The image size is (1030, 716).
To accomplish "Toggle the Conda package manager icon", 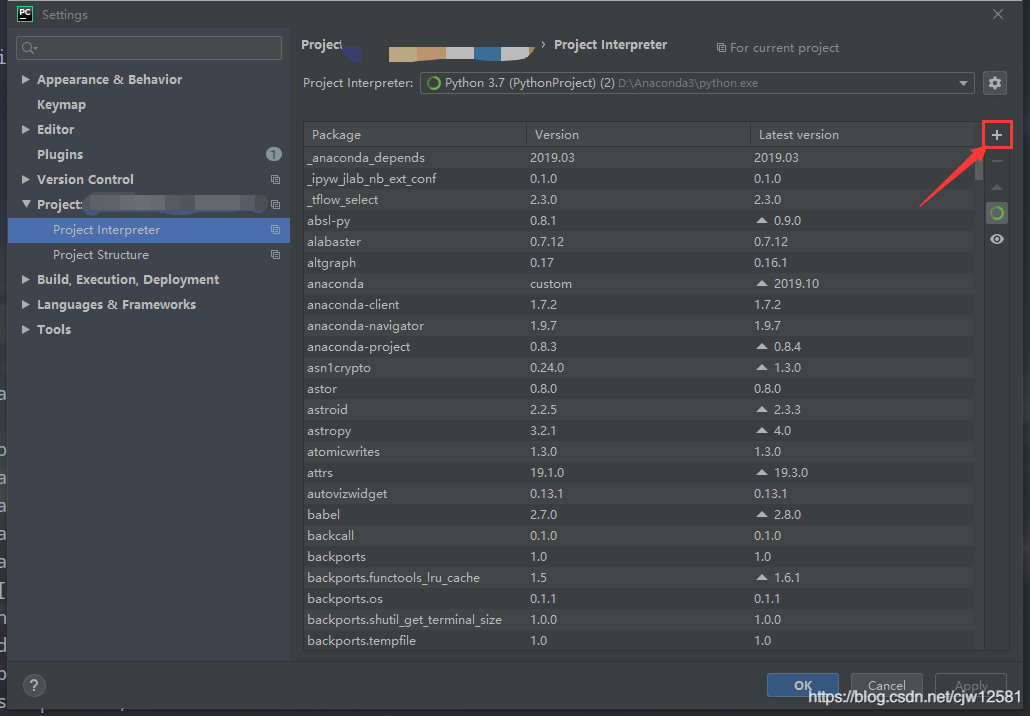I will click(x=996, y=213).
